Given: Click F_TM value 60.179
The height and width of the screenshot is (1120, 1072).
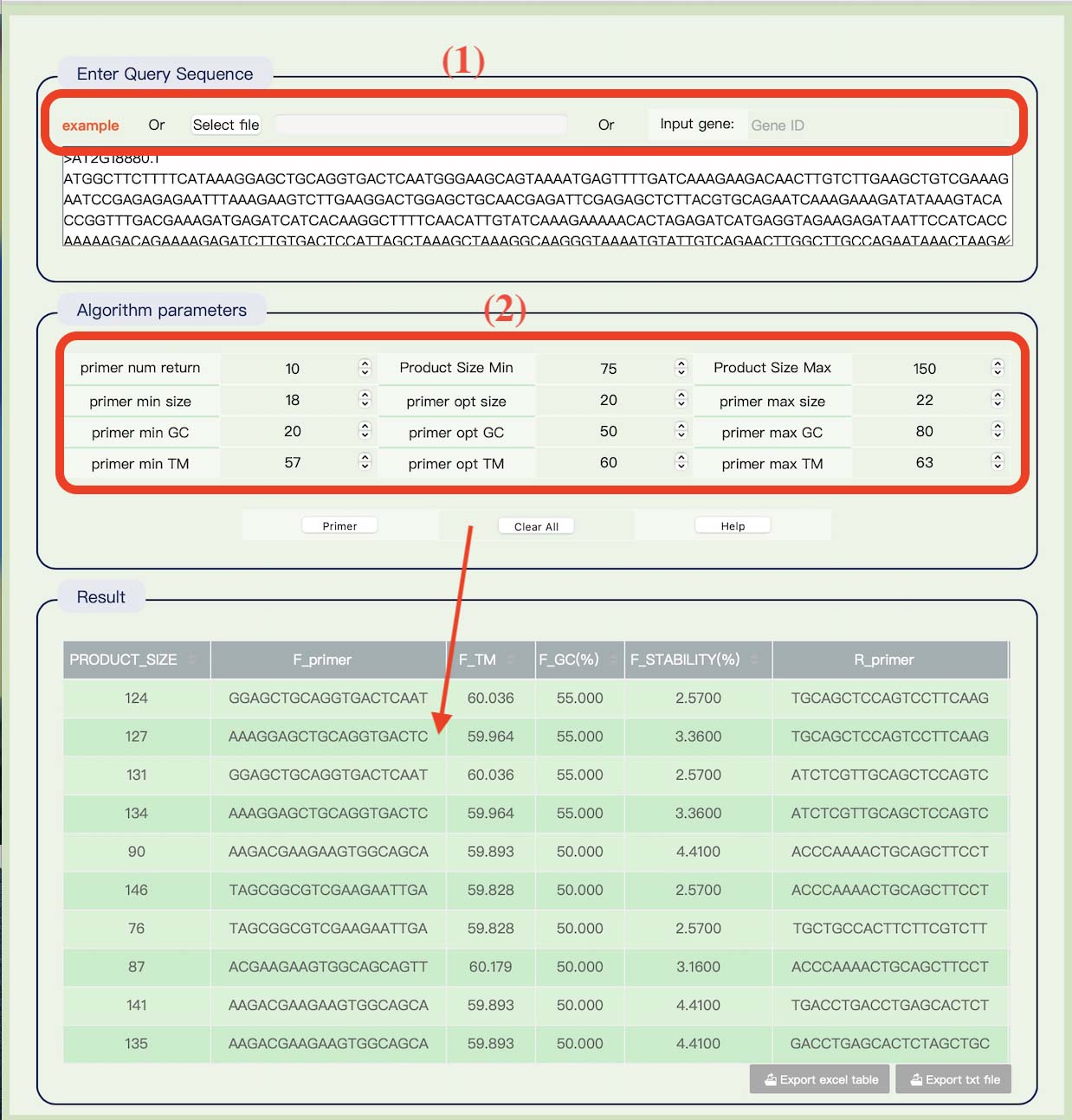Looking at the screenshot, I should click(491, 967).
